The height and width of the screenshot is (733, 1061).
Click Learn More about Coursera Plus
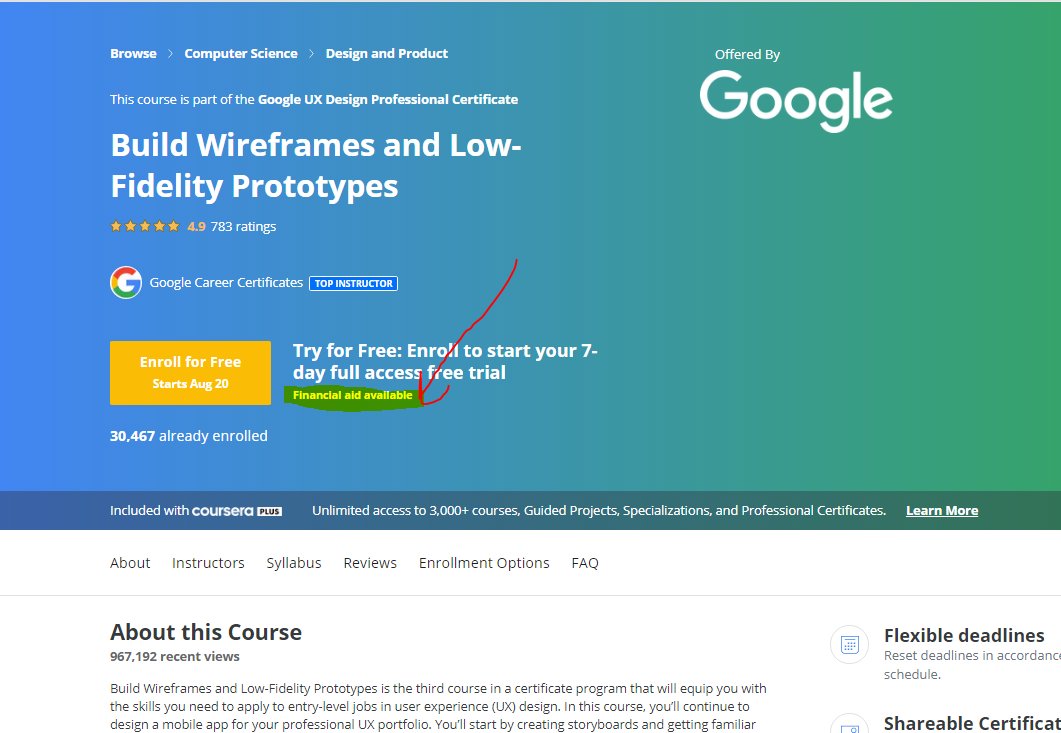coord(942,511)
